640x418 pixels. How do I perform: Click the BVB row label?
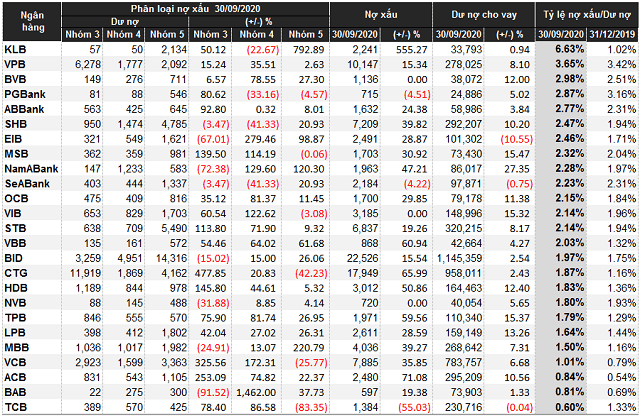15,79
